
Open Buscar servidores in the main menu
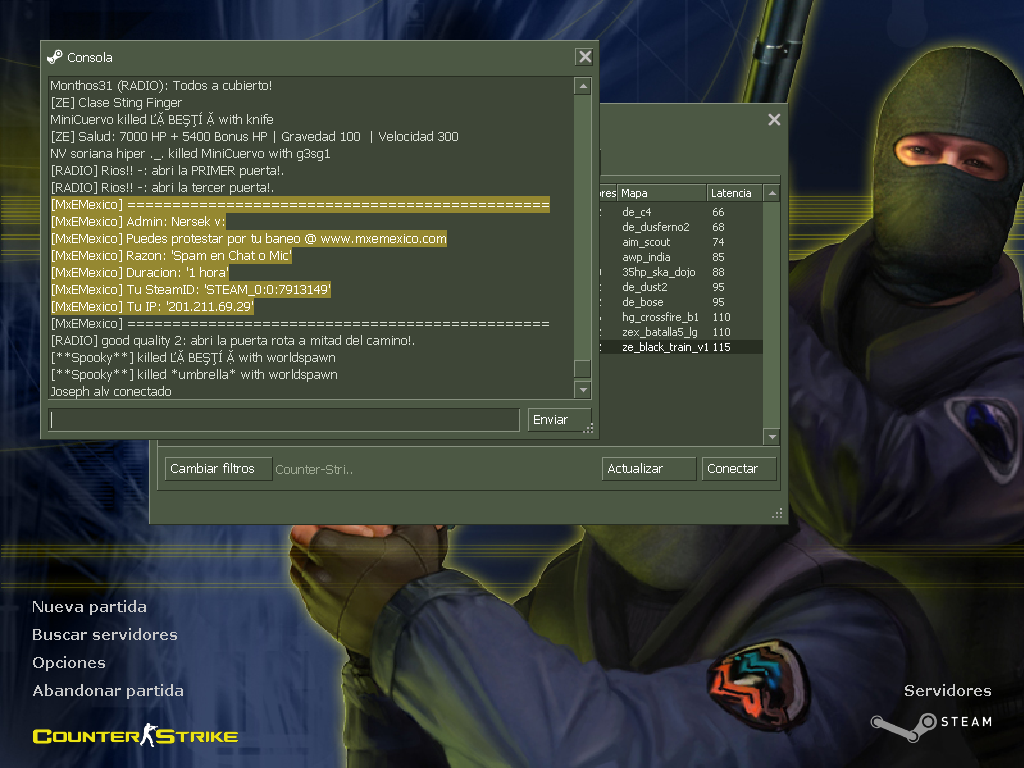[x=104, y=635]
